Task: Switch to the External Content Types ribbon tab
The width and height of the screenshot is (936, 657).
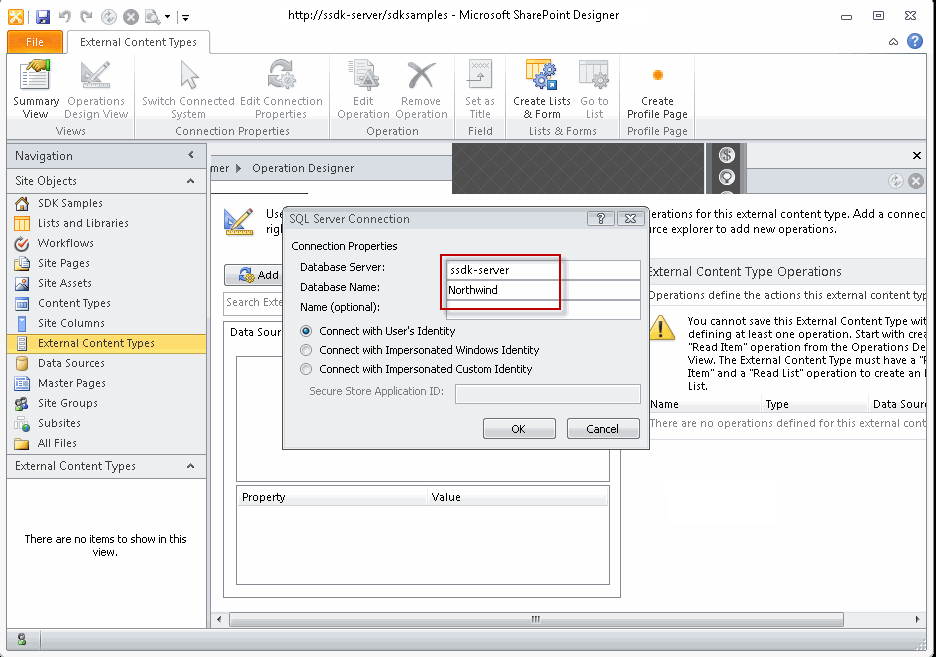Action: 138,42
